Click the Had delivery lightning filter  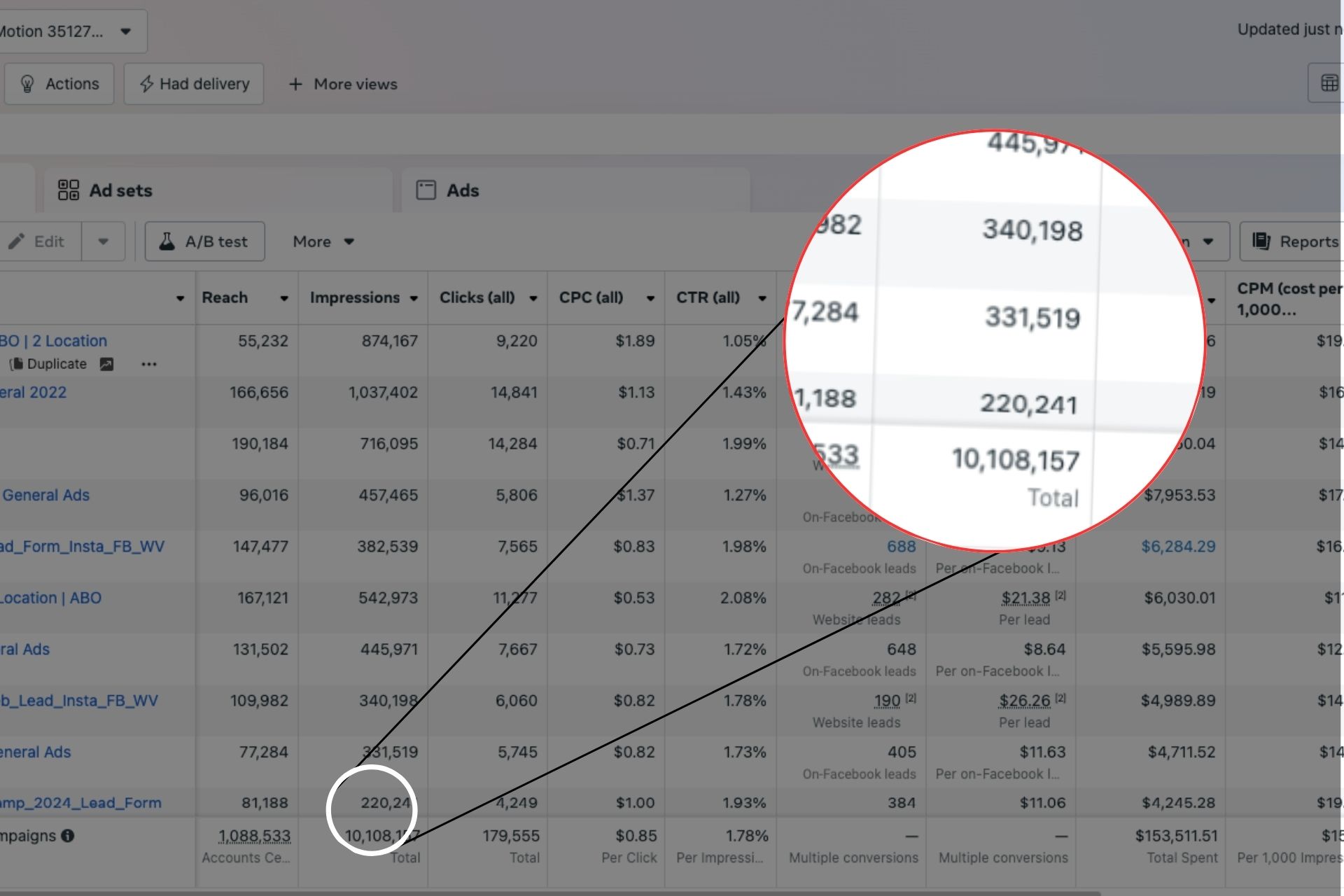pos(194,84)
